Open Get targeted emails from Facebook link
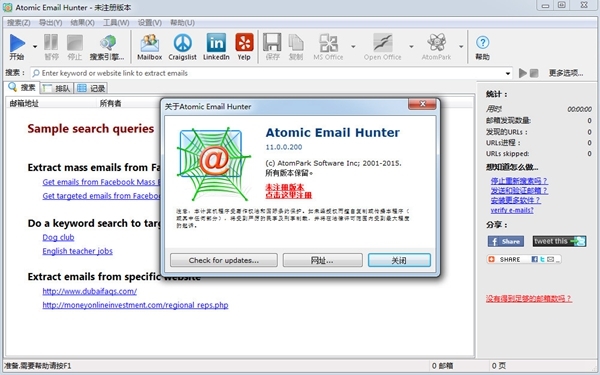 [101, 196]
